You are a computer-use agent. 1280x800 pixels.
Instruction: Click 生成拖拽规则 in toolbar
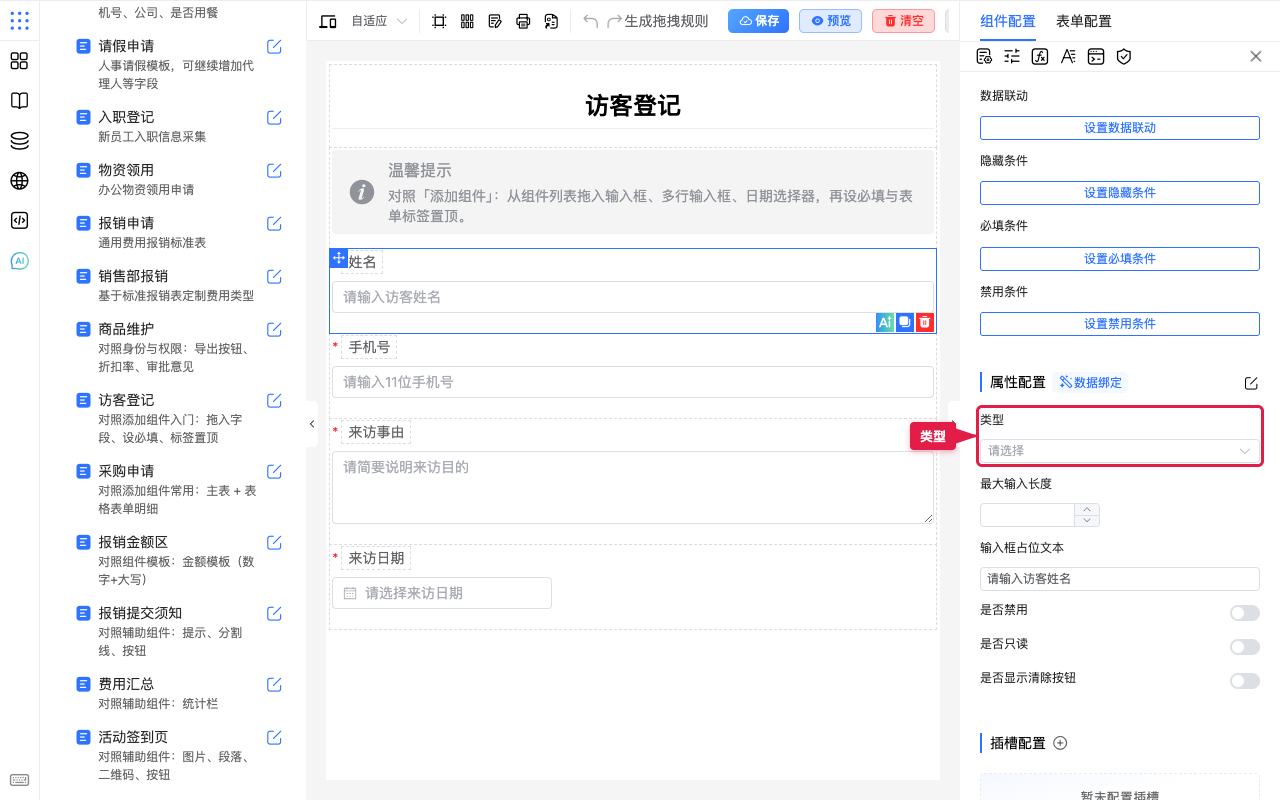point(666,21)
